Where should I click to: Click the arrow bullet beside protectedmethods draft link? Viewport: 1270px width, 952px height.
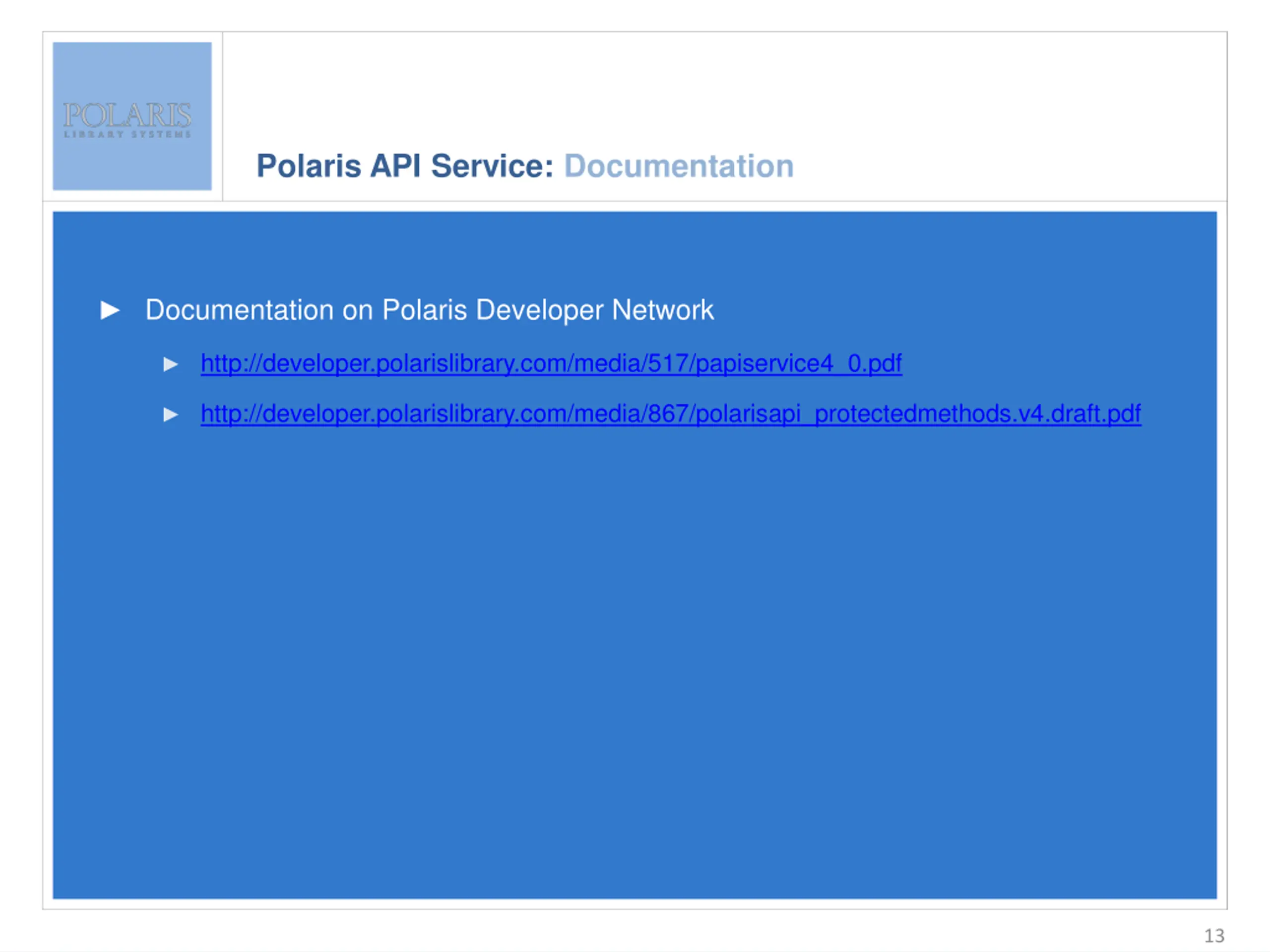click(x=171, y=415)
